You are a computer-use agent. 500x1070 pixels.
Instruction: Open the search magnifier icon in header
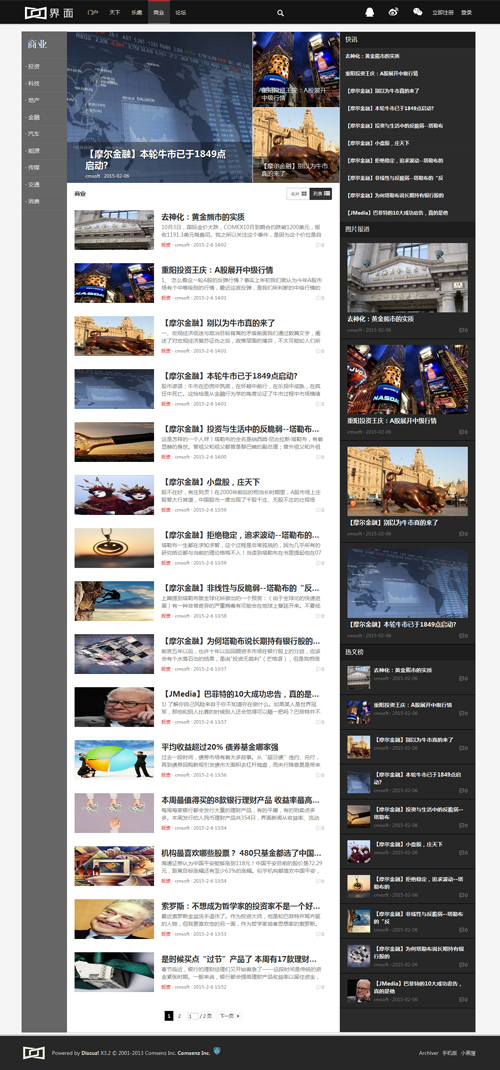coord(280,12)
